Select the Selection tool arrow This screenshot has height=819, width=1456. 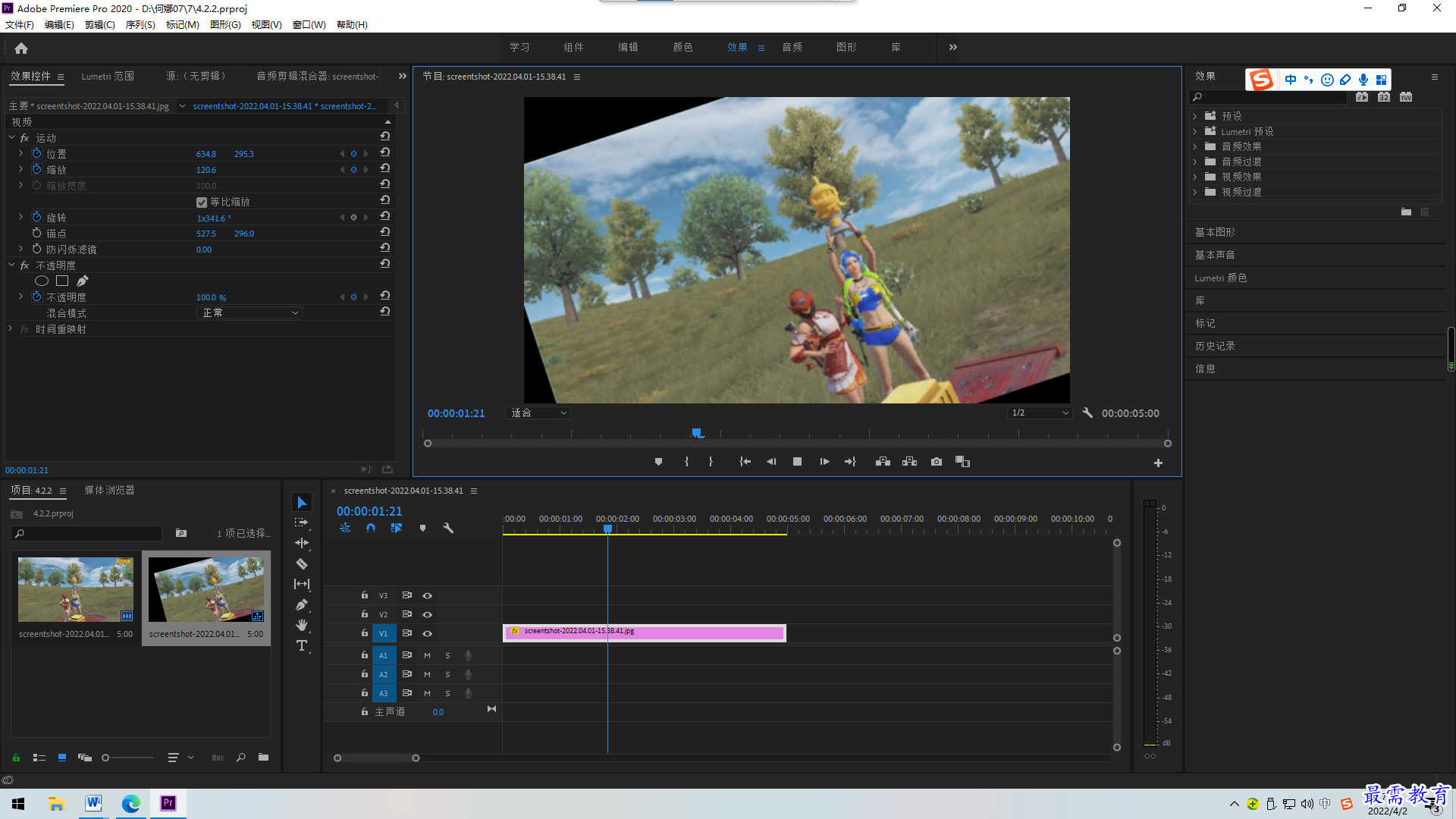[302, 503]
